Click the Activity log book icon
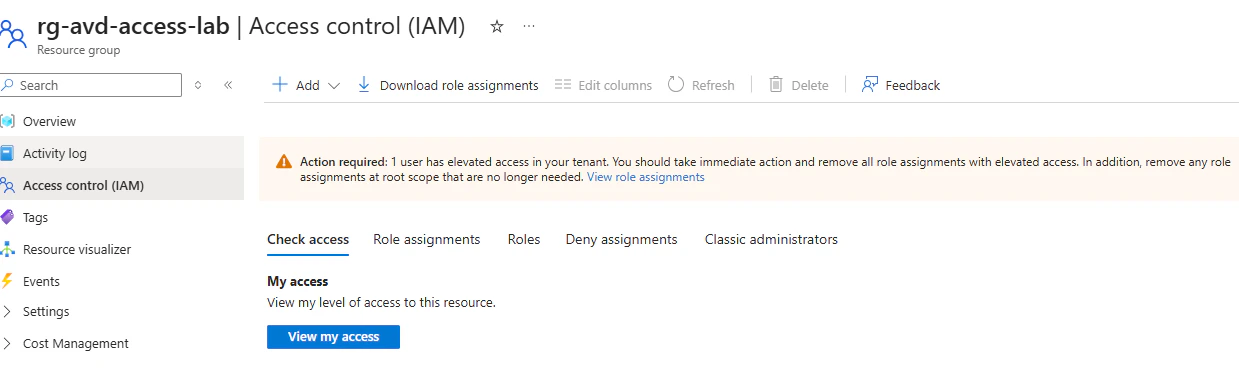The width and height of the screenshot is (1239, 369). pos(8,154)
